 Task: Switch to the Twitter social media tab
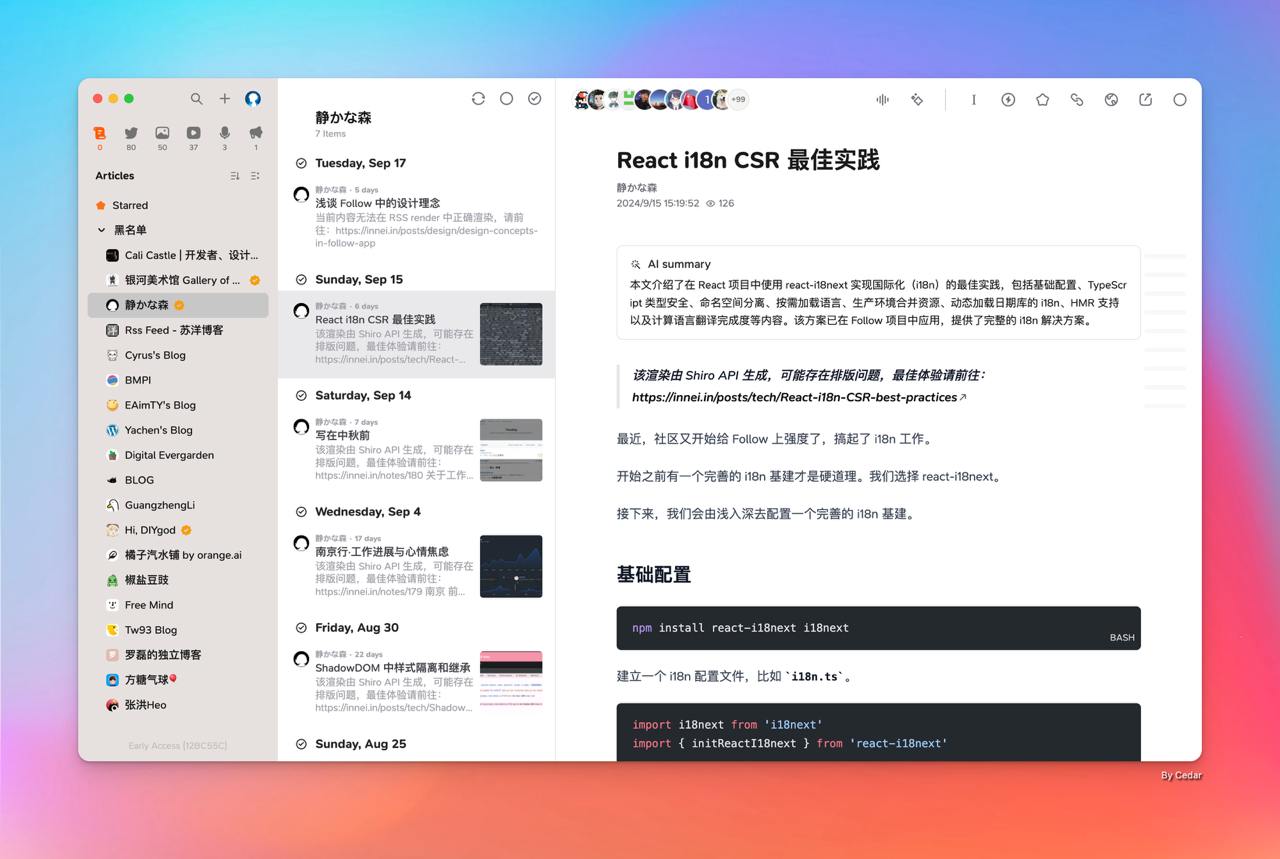click(x=131, y=137)
